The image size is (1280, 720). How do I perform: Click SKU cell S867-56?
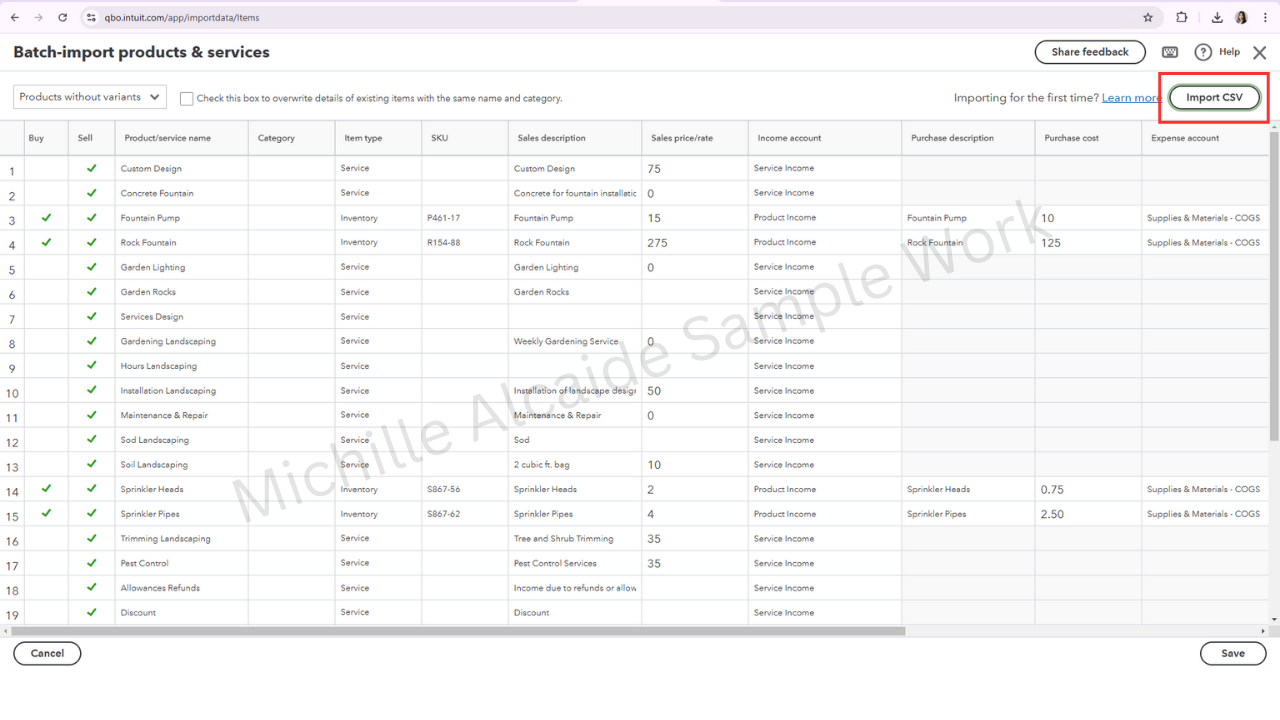[465, 489]
